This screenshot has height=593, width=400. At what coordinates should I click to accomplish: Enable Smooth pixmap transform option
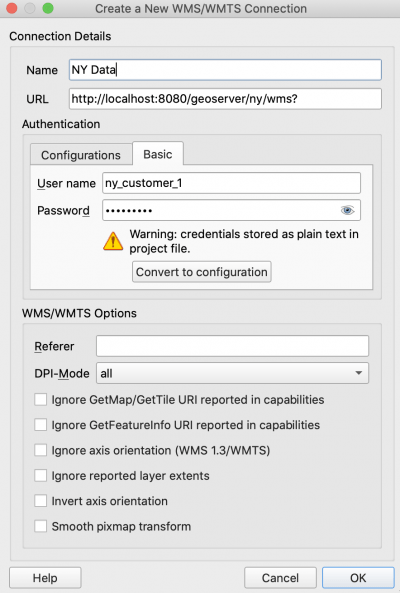[40, 526]
